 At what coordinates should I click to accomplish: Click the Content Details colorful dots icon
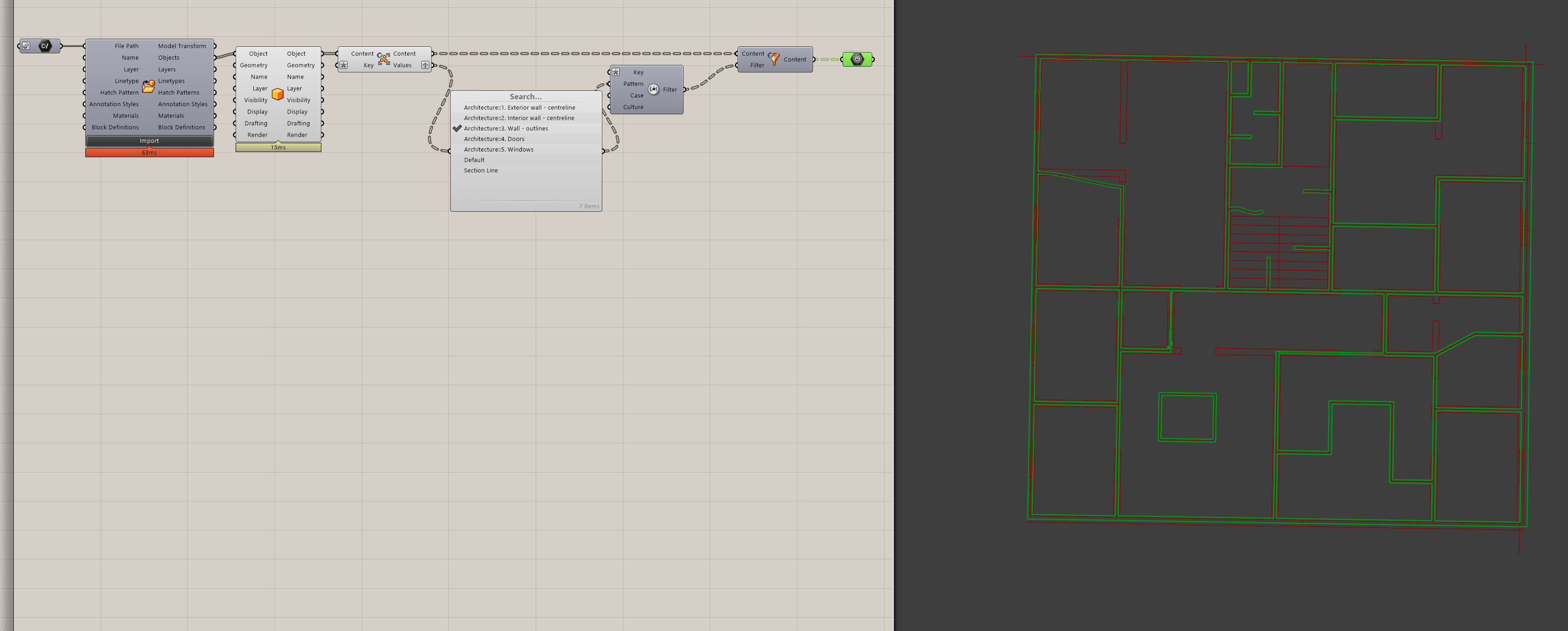click(383, 58)
